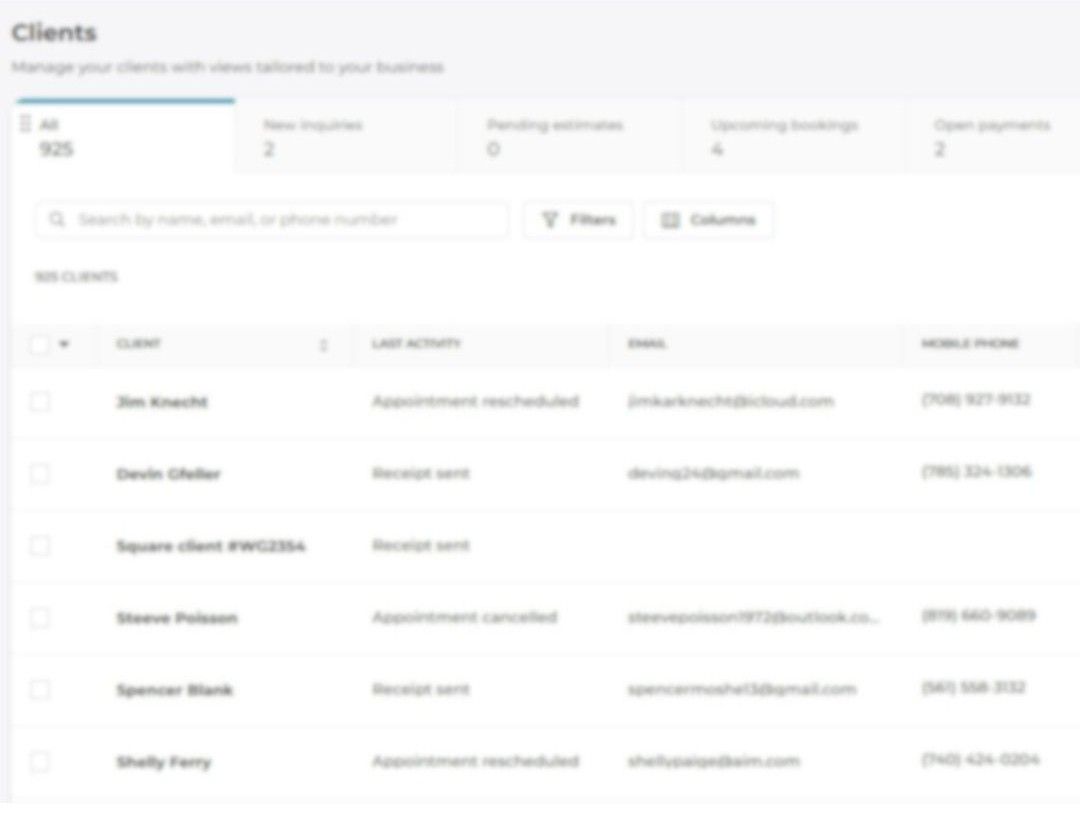
Task: Click the Last Activity column header
Action: click(417, 344)
